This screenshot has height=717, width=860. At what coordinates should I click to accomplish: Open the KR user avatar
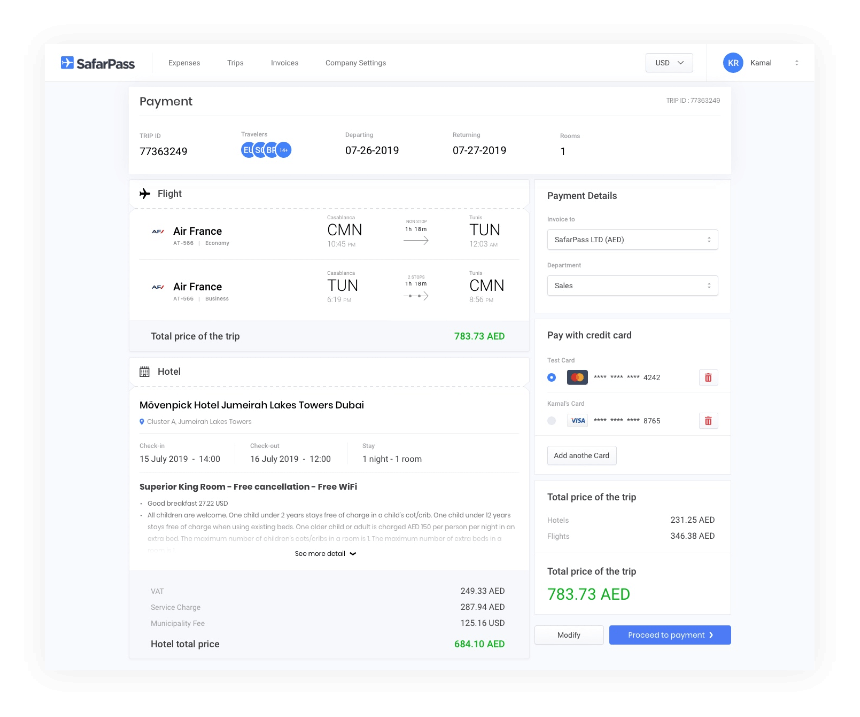click(733, 63)
